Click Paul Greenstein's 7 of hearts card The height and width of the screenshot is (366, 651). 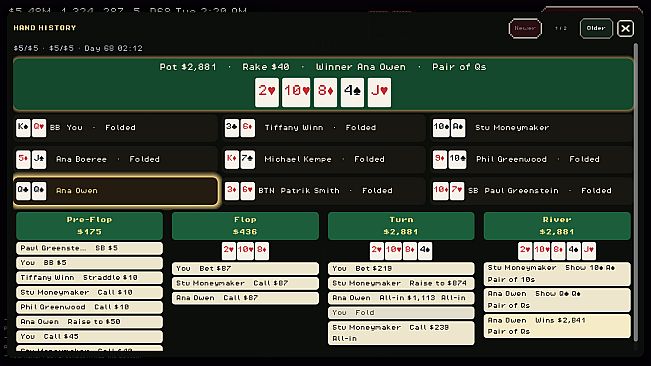[x=457, y=190]
